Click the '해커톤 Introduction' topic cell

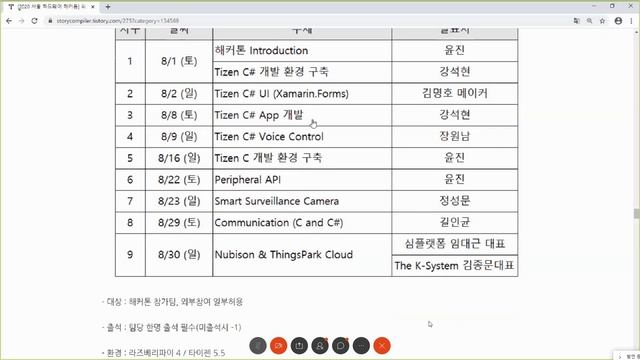(x=302, y=51)
